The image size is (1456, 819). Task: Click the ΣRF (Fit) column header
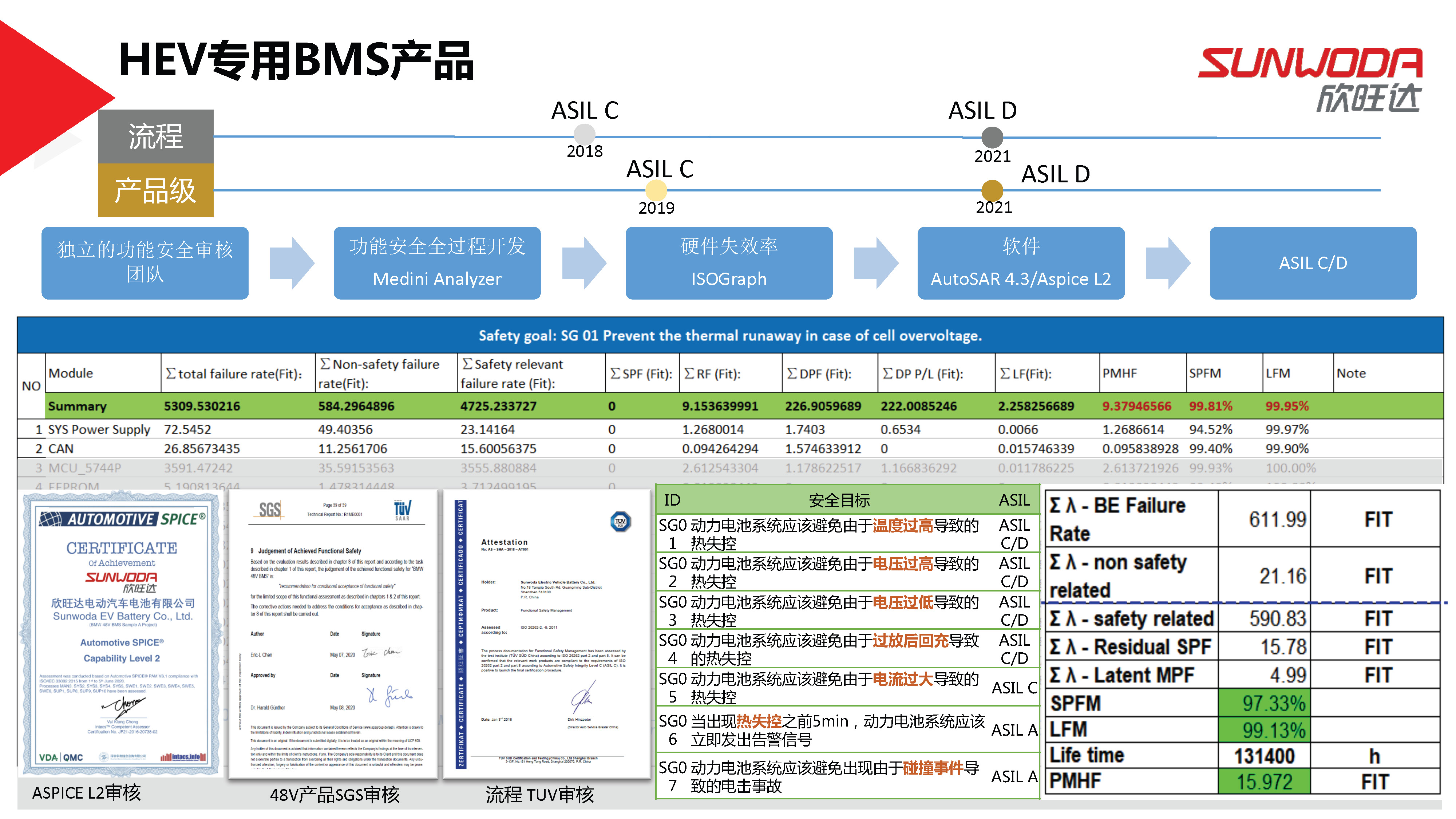point(730,373)
